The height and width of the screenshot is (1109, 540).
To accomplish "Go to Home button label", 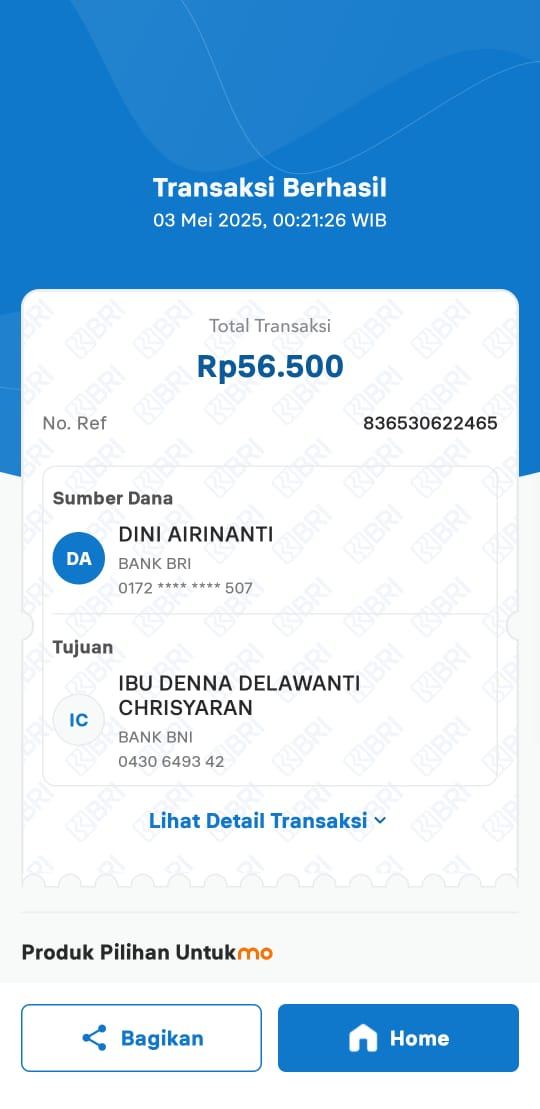I will 420,1038.
